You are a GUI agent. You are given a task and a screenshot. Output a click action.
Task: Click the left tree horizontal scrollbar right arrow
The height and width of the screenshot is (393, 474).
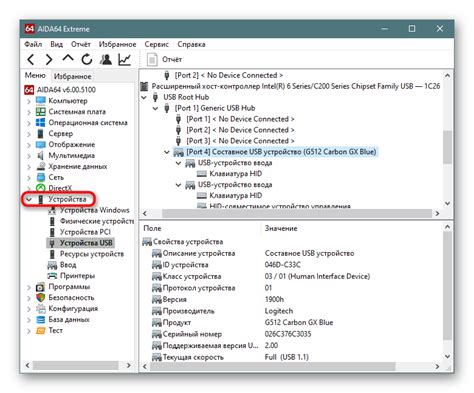[x=129, y=366]
